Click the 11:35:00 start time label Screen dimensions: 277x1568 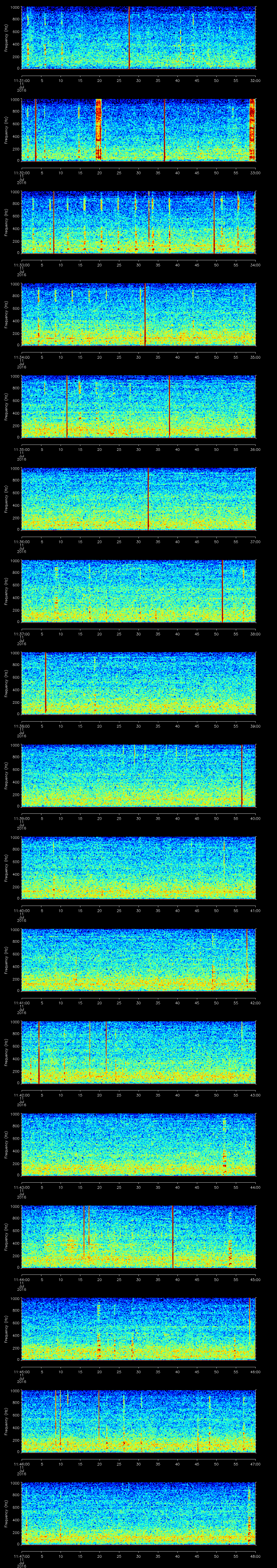pyautogui.click(x=22, y=449)
